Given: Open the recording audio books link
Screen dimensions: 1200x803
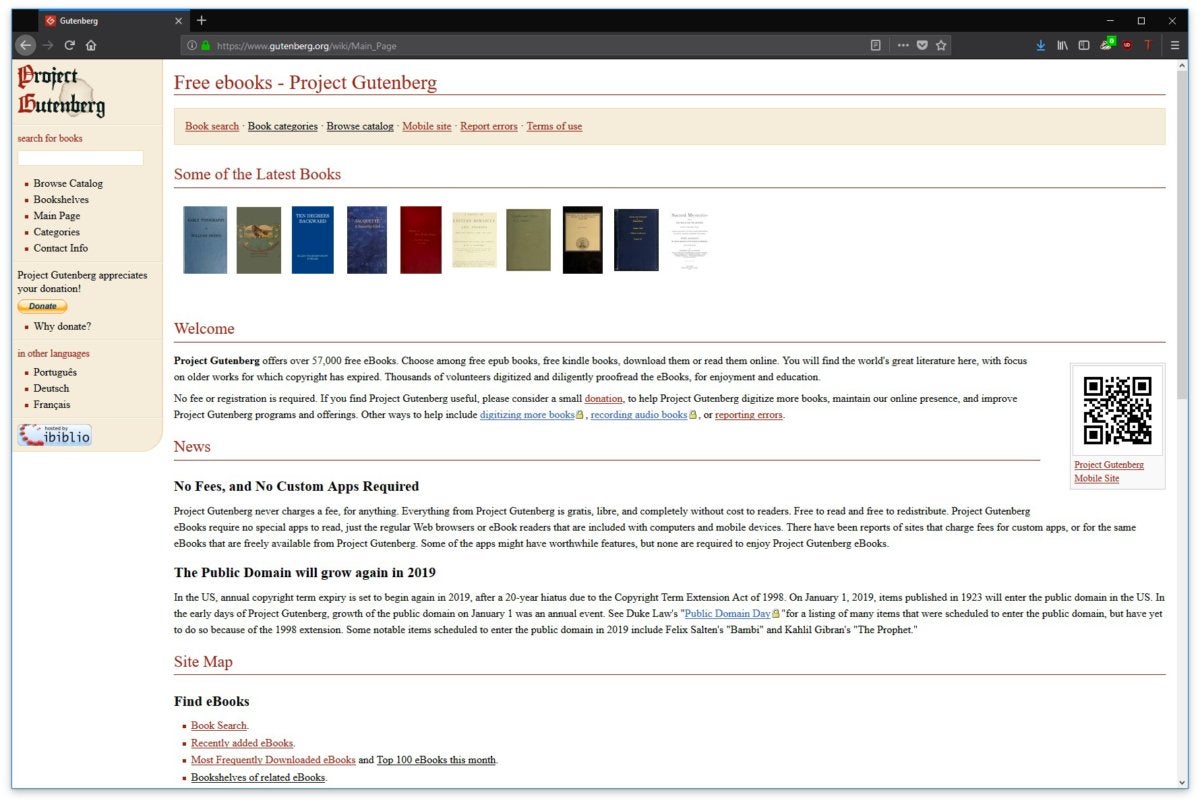Looking at the screenshot, I should pyautogui.click(x=639, y=415).
